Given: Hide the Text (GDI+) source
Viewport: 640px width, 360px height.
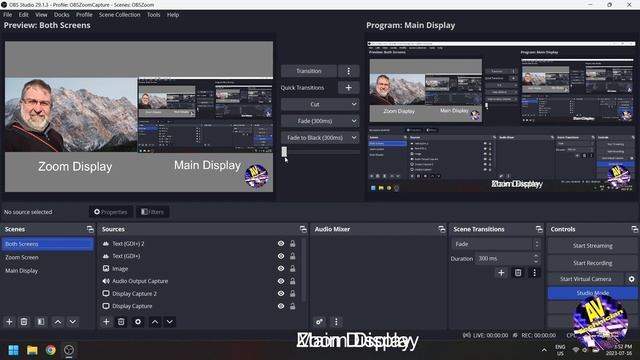Looking at the screenshot, I should click(281, 256).
